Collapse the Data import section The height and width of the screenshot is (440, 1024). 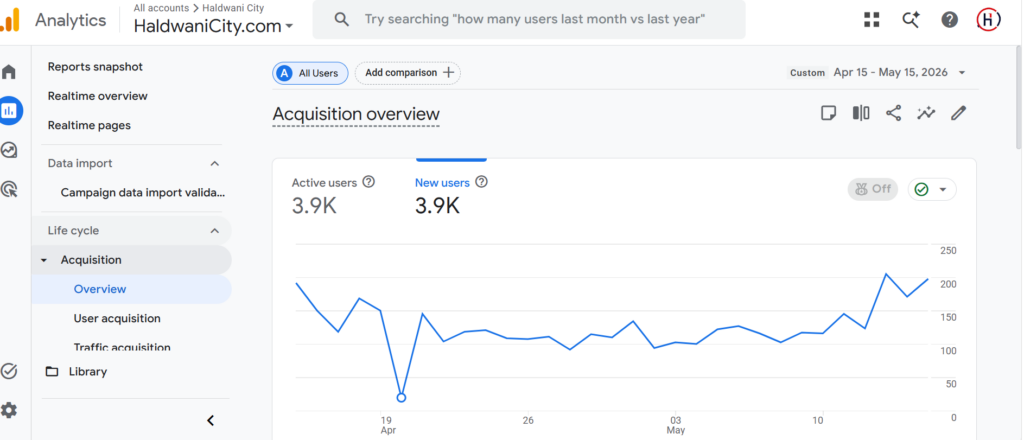point(214,164)
